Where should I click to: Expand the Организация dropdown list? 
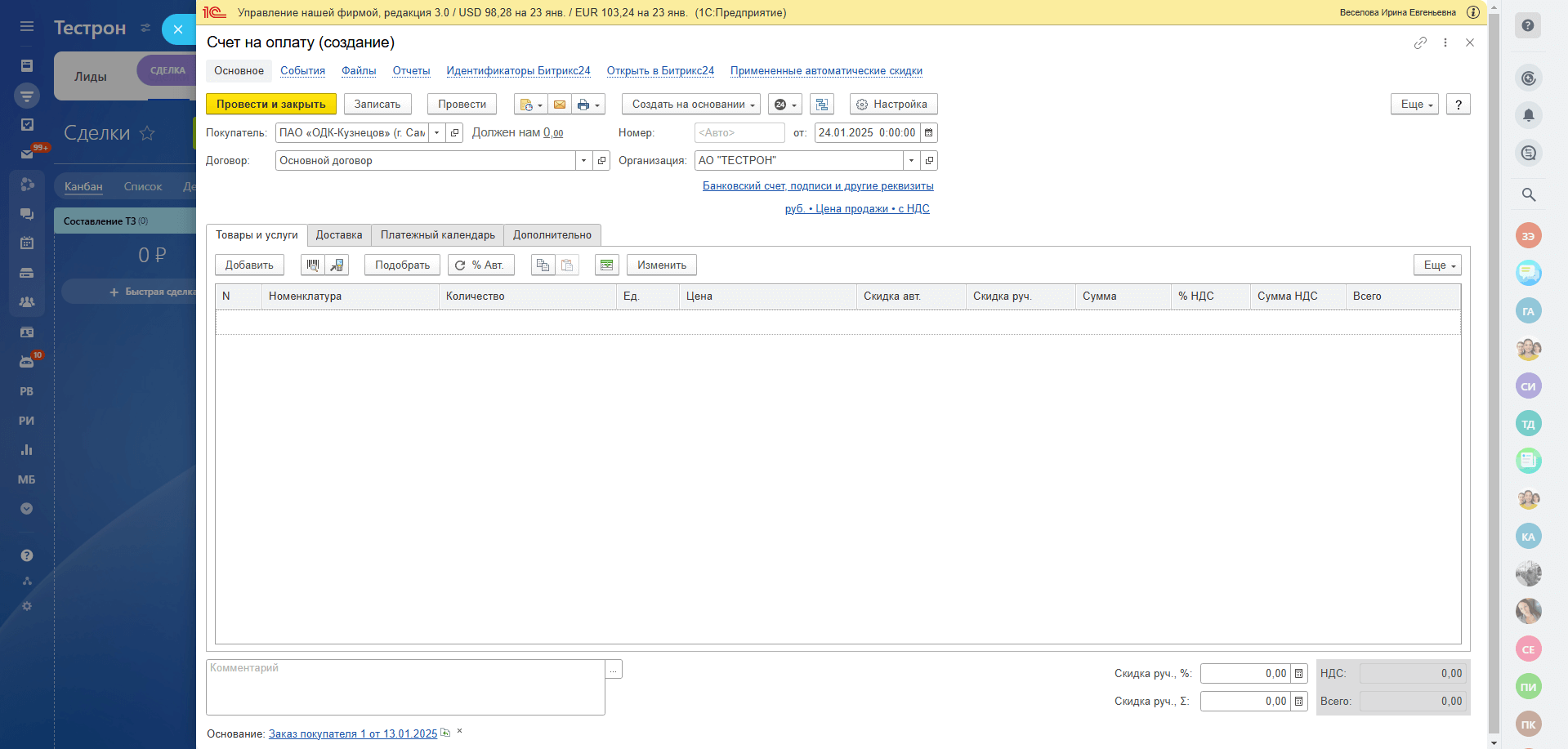pyautogui.click(x=911, y=161)
